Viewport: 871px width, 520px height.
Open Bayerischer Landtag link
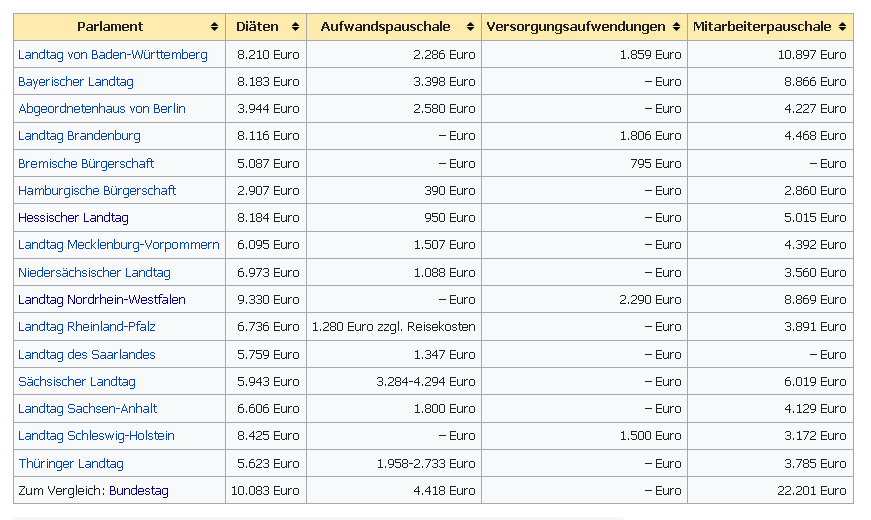[x=76, y=81]
